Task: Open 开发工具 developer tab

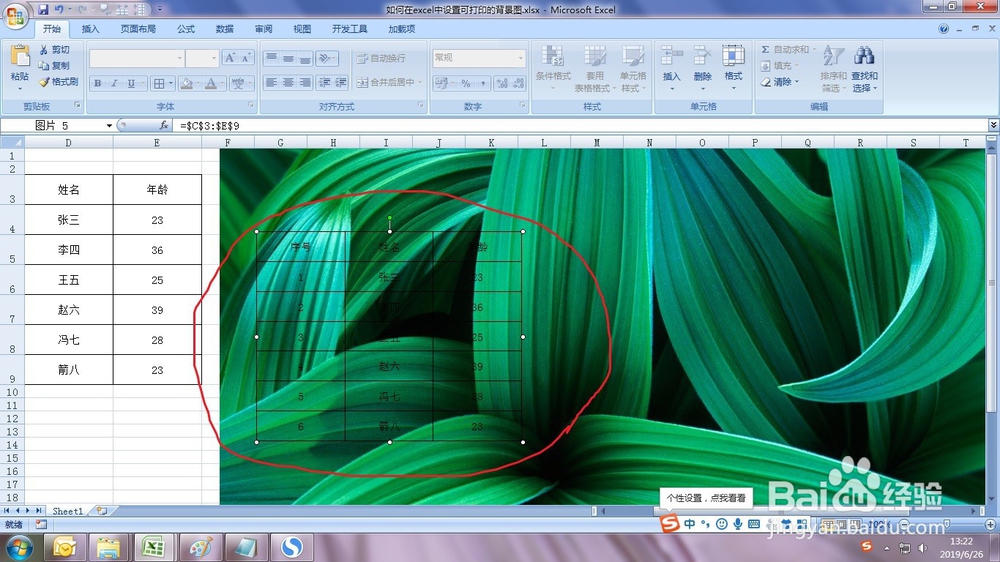Action: pyautogui.click(x=349, y=29)
